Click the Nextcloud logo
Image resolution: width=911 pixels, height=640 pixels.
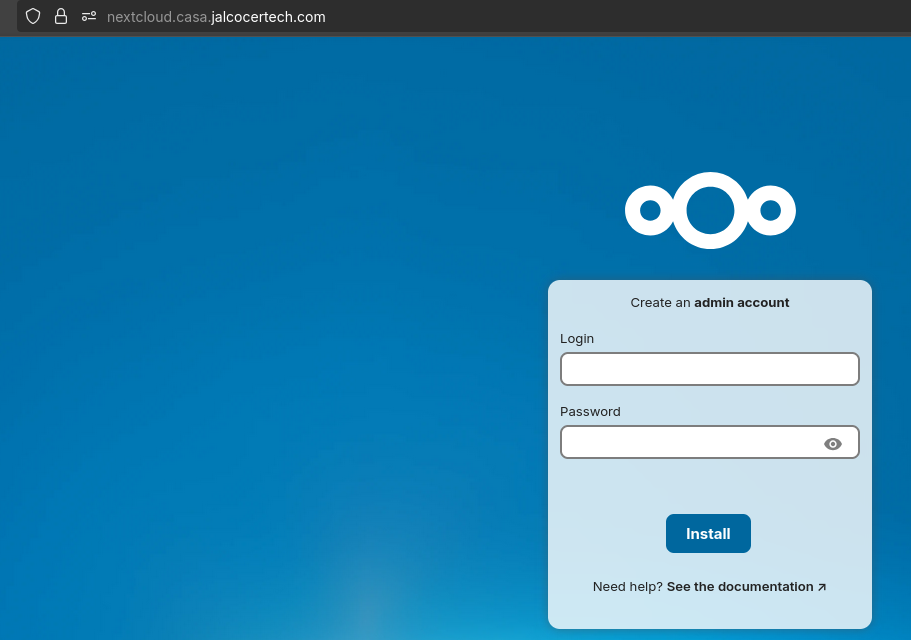click(x=710, y=210)
